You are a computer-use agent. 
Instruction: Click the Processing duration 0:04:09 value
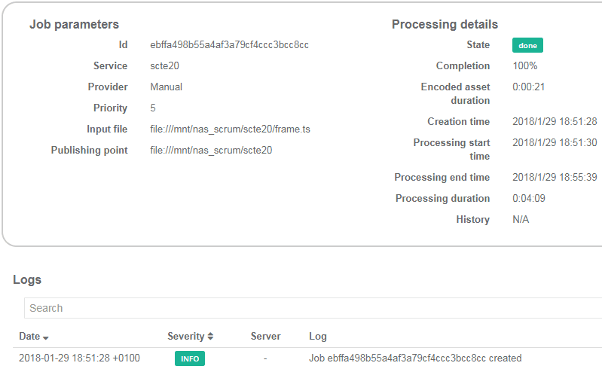pos(529,199)
